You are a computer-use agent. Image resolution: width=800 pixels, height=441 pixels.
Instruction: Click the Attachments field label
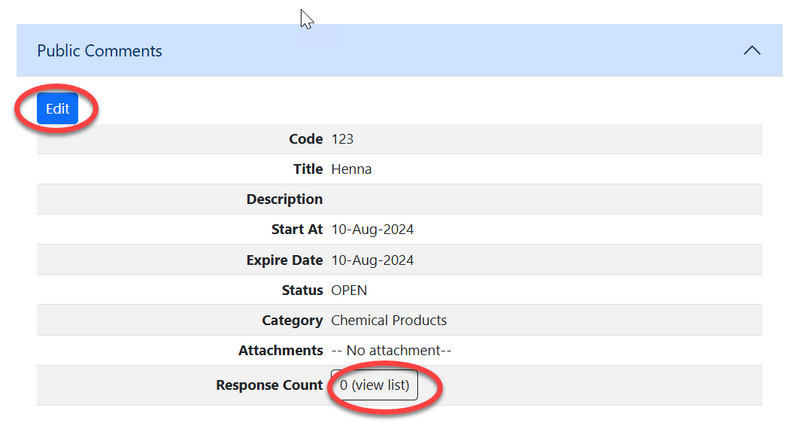pos(280,351)
